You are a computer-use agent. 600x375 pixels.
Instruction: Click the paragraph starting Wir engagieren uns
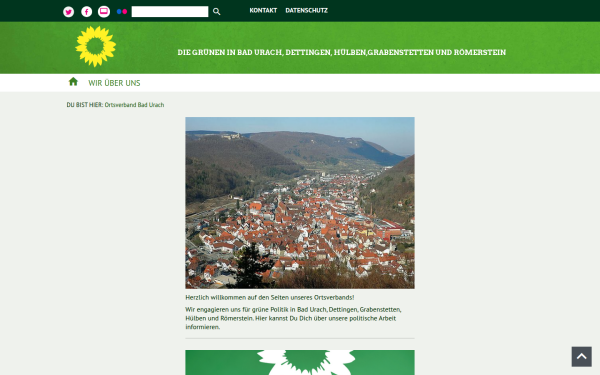(293, 318)
